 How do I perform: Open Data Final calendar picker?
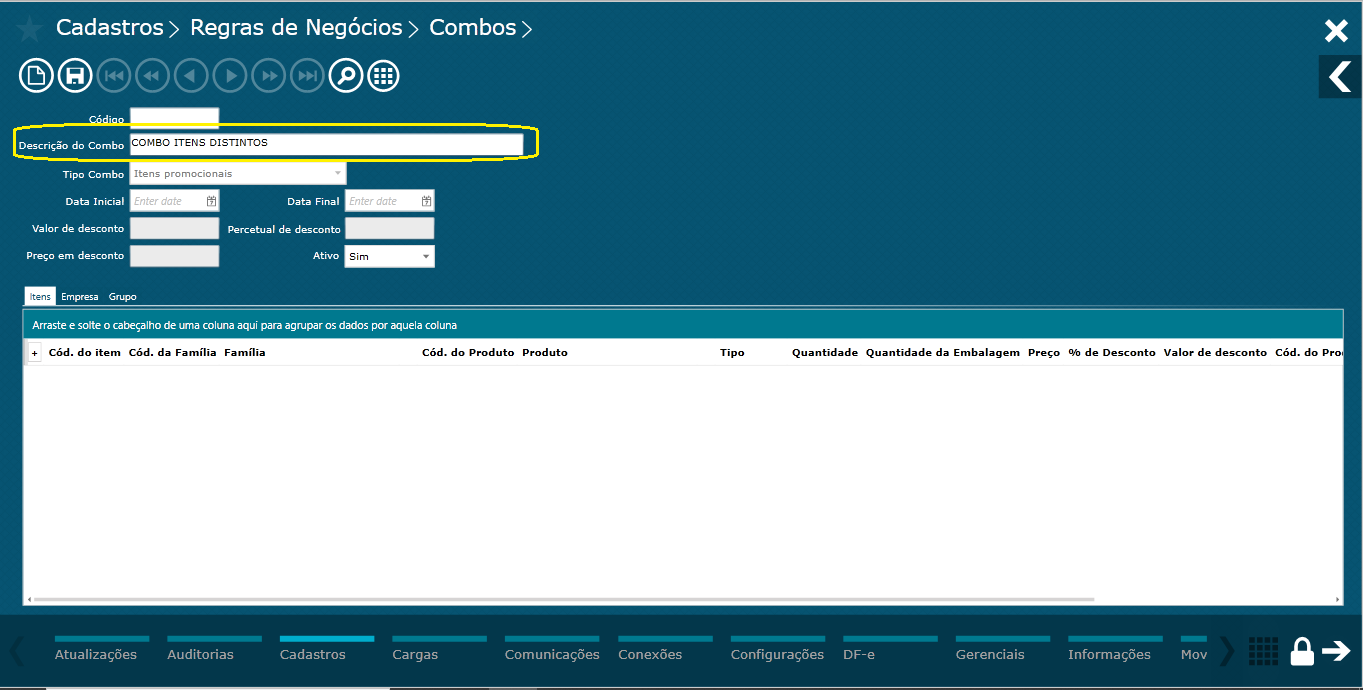pos(426,201)
